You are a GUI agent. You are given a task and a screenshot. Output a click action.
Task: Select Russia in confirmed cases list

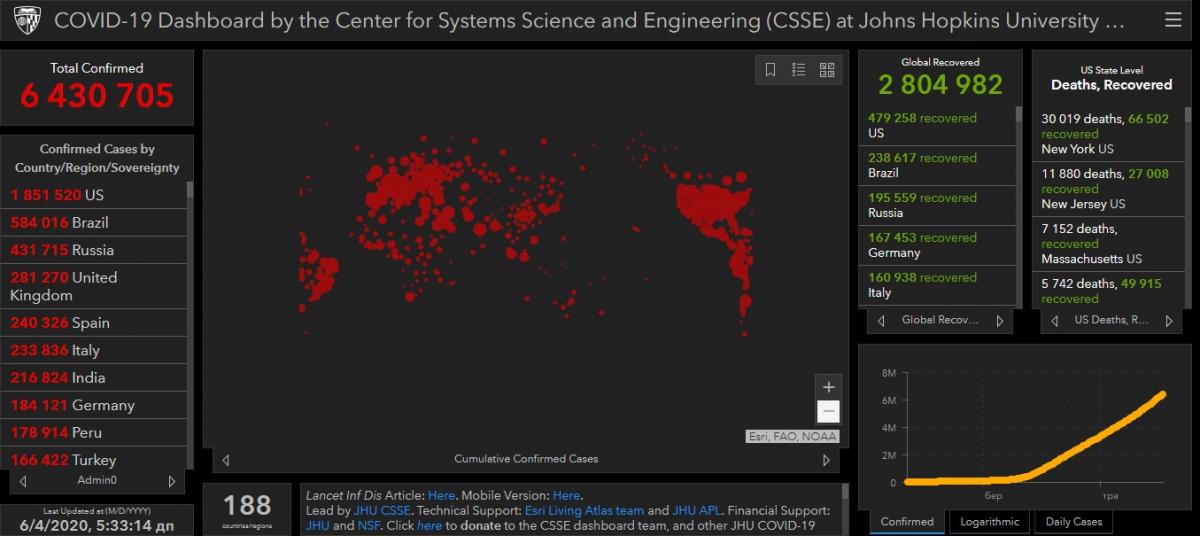click(x=94, y=250)
